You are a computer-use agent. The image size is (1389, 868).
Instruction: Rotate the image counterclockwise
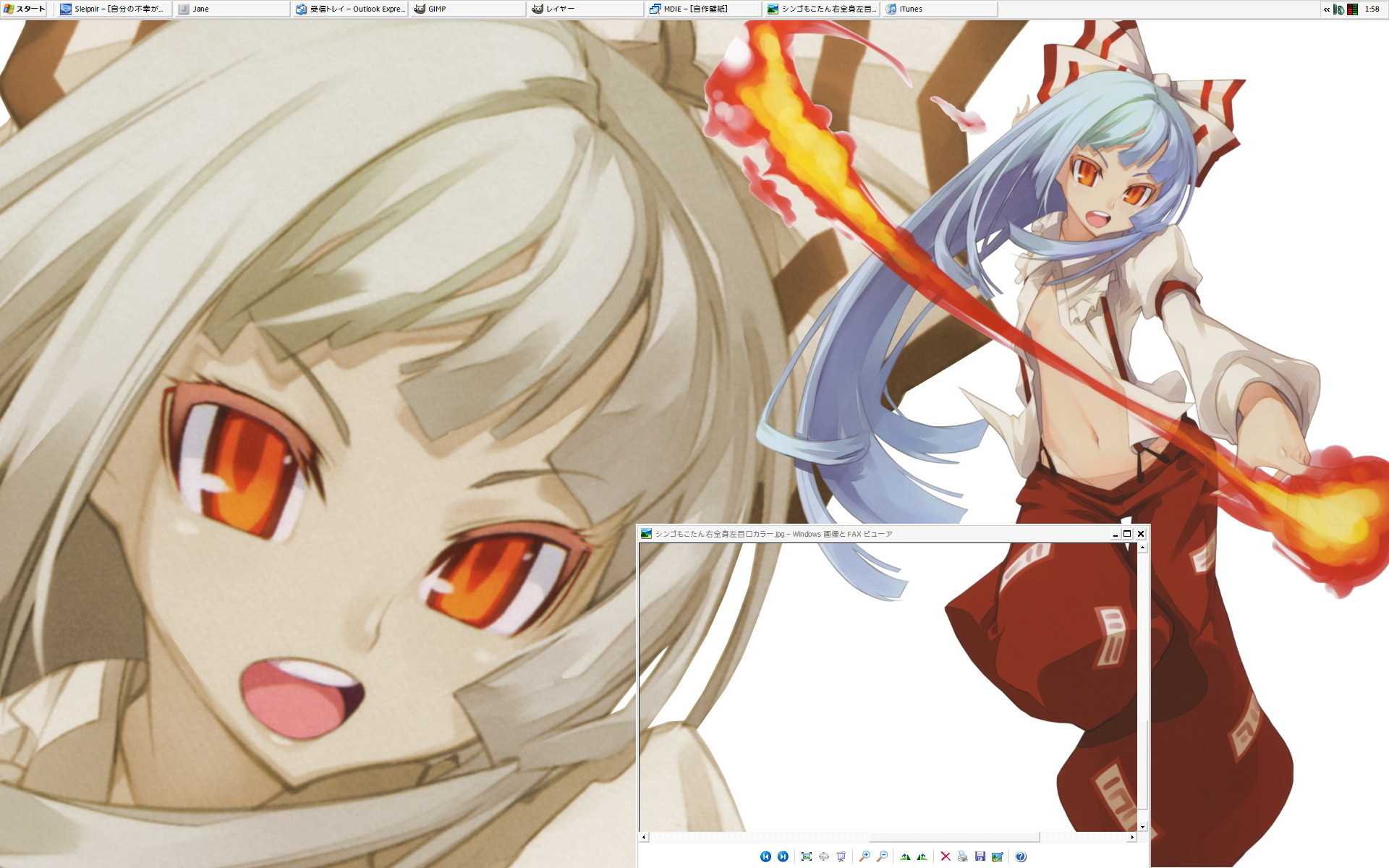click(x=922, y=856)
